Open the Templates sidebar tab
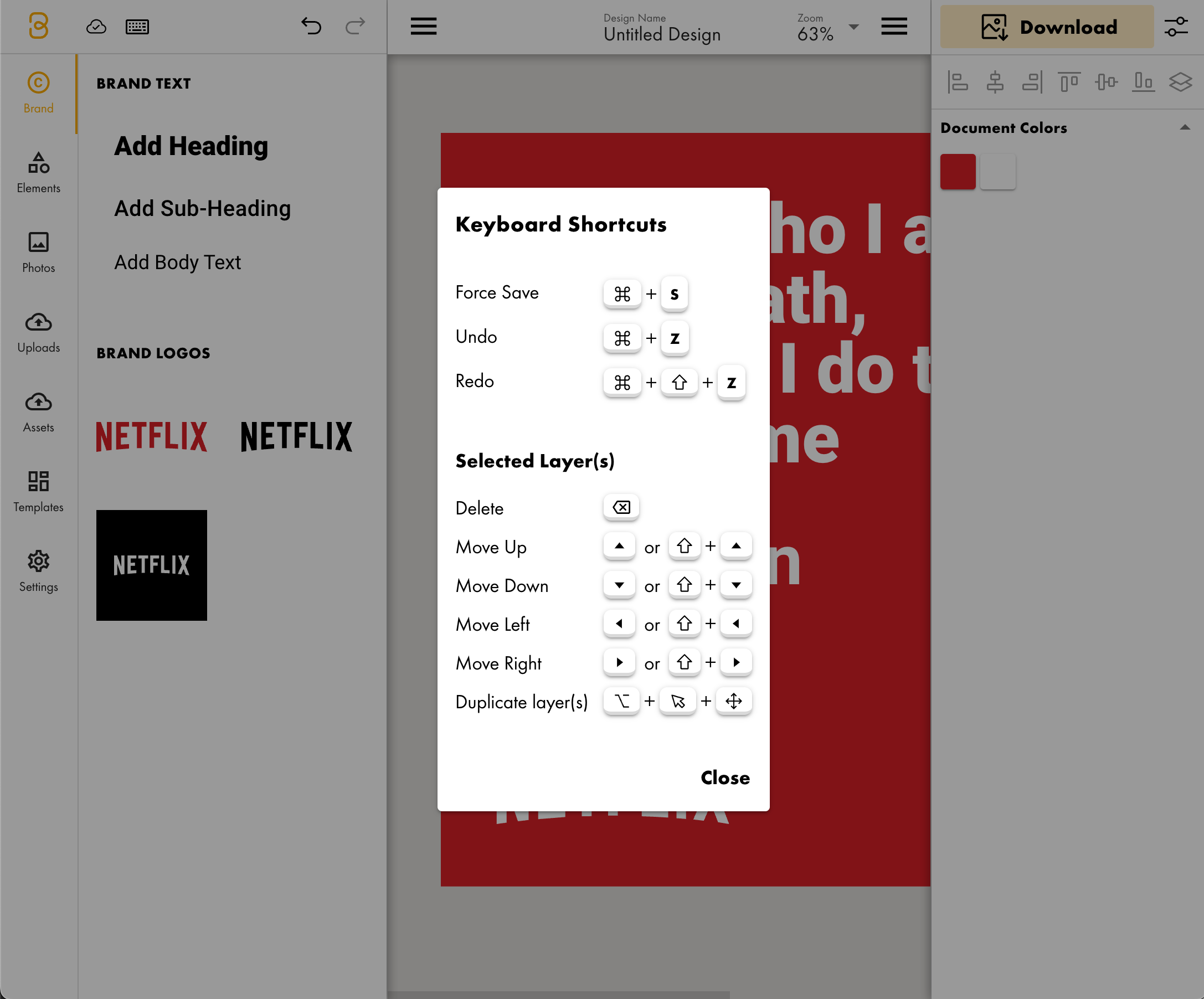Viewport: 1204px width, 999px height. (x=38, y=492)
